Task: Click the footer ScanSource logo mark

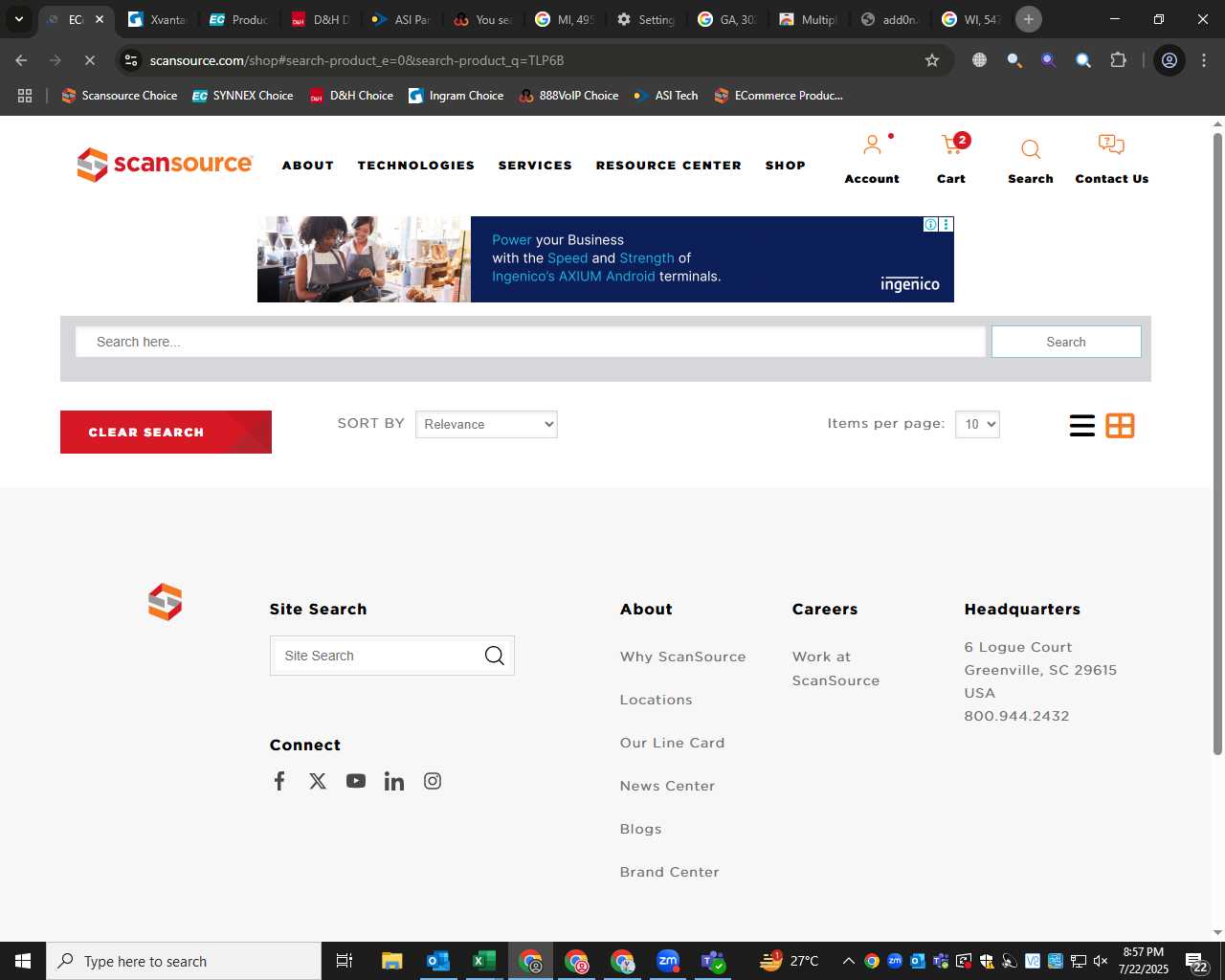Action: pos(165,602)
